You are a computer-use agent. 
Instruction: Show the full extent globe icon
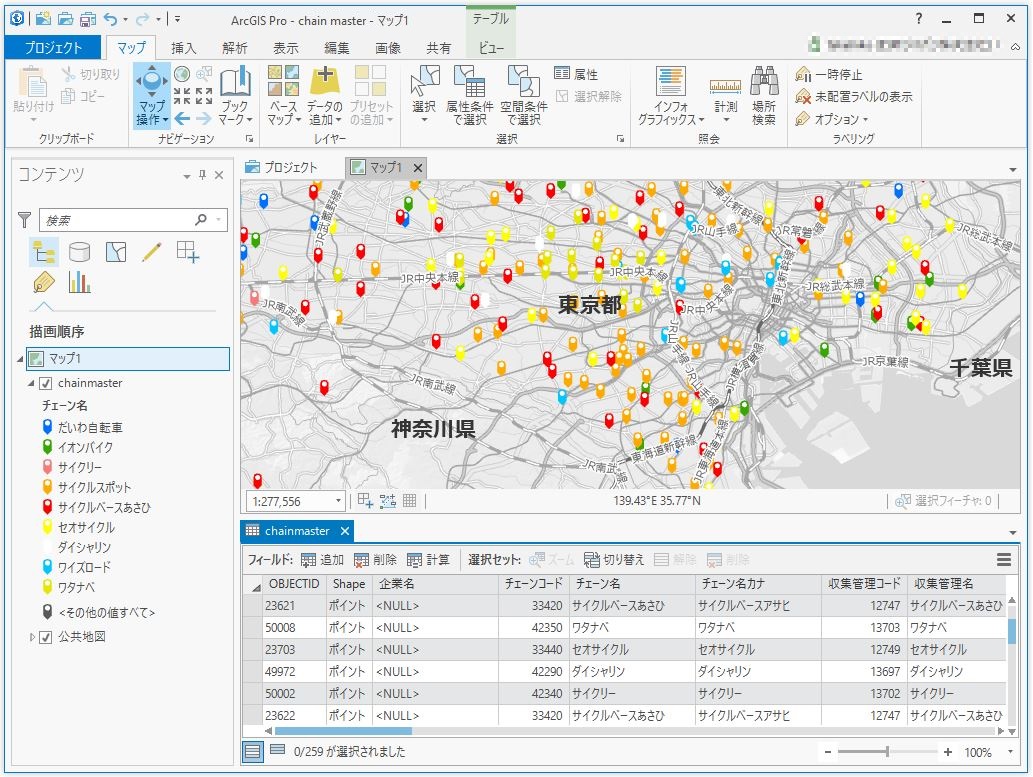(182, 74)
